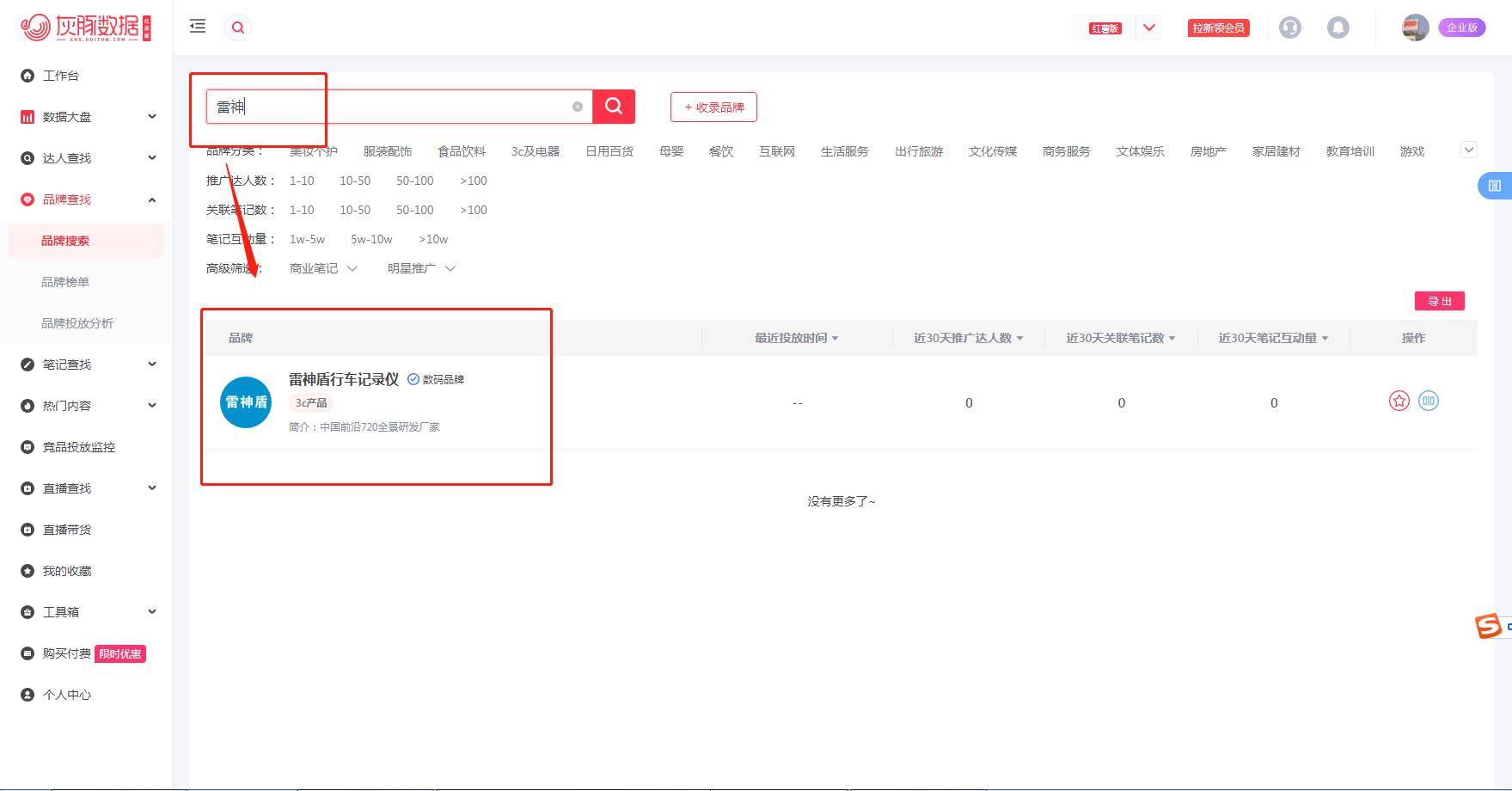Click the 企业版 badge

(x=1461, y=28)
